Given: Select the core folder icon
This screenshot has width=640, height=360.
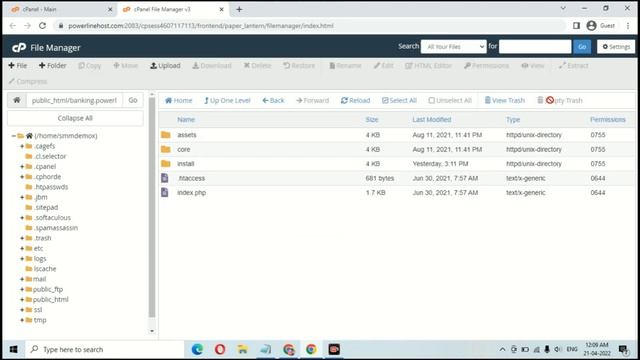Looking at the screenshot, I should tap(166, 149).
